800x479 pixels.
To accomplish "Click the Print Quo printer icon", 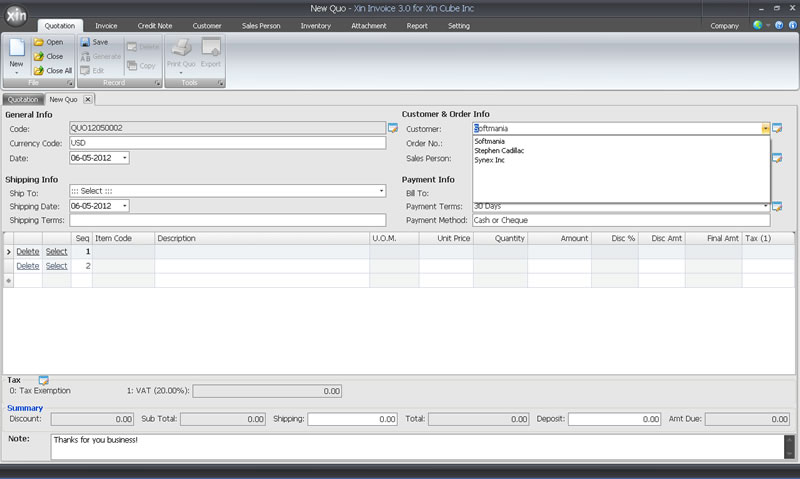I will 181,47.
